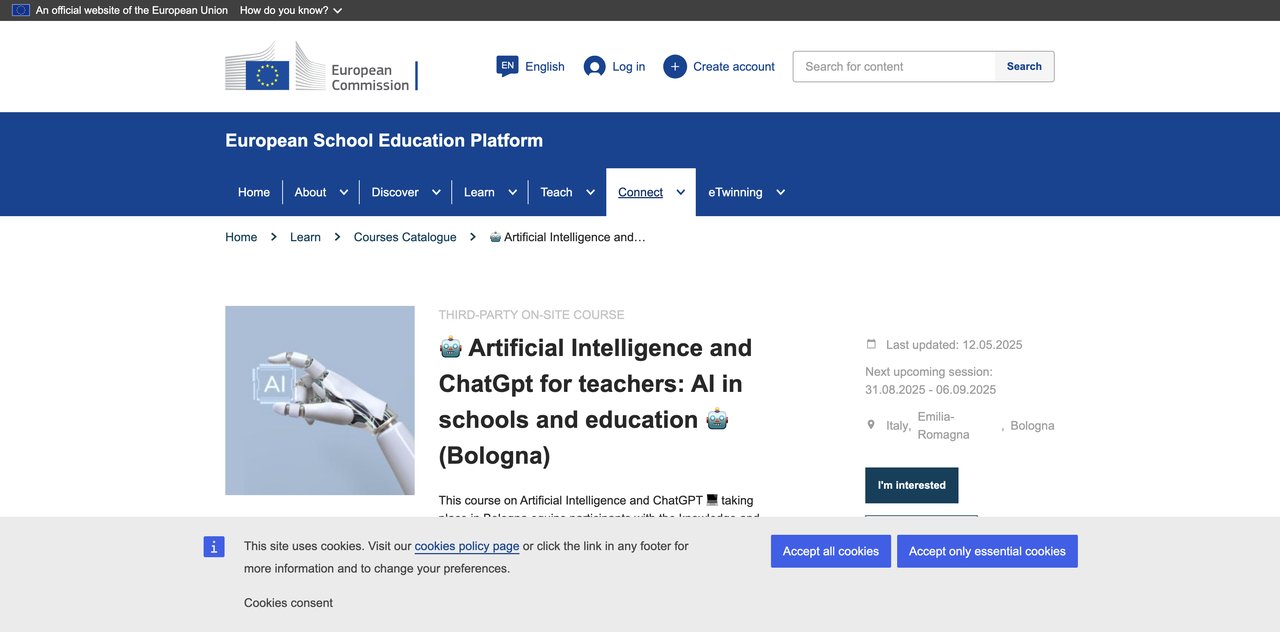This screenshot has width=1280, height=632.
Task: Click the EU flag icon in top bar
Action: pyautogui.click(x=21, y=10)
